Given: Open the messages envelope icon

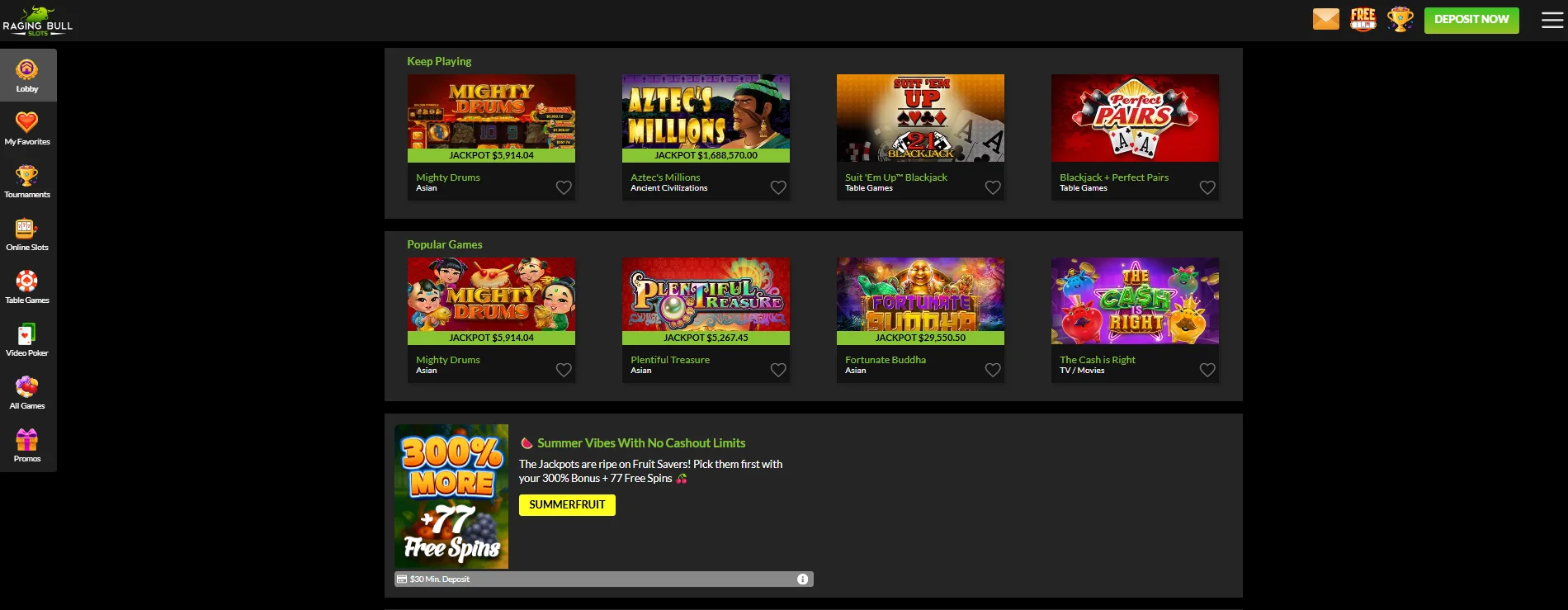Looking at the screenshot, I should (x=1326, y=19).
